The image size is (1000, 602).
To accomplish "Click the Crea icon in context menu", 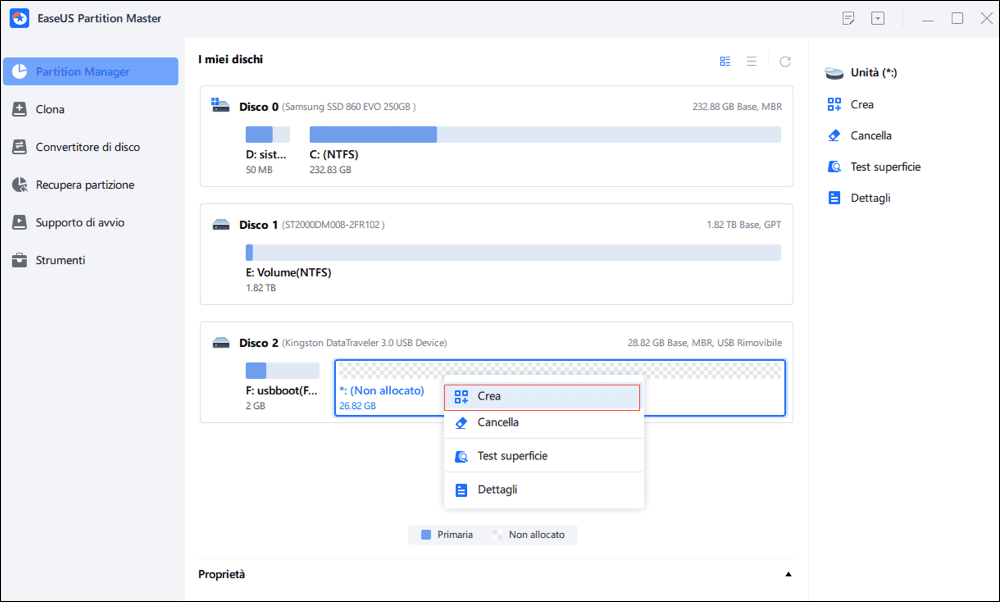I will point(461,397).
